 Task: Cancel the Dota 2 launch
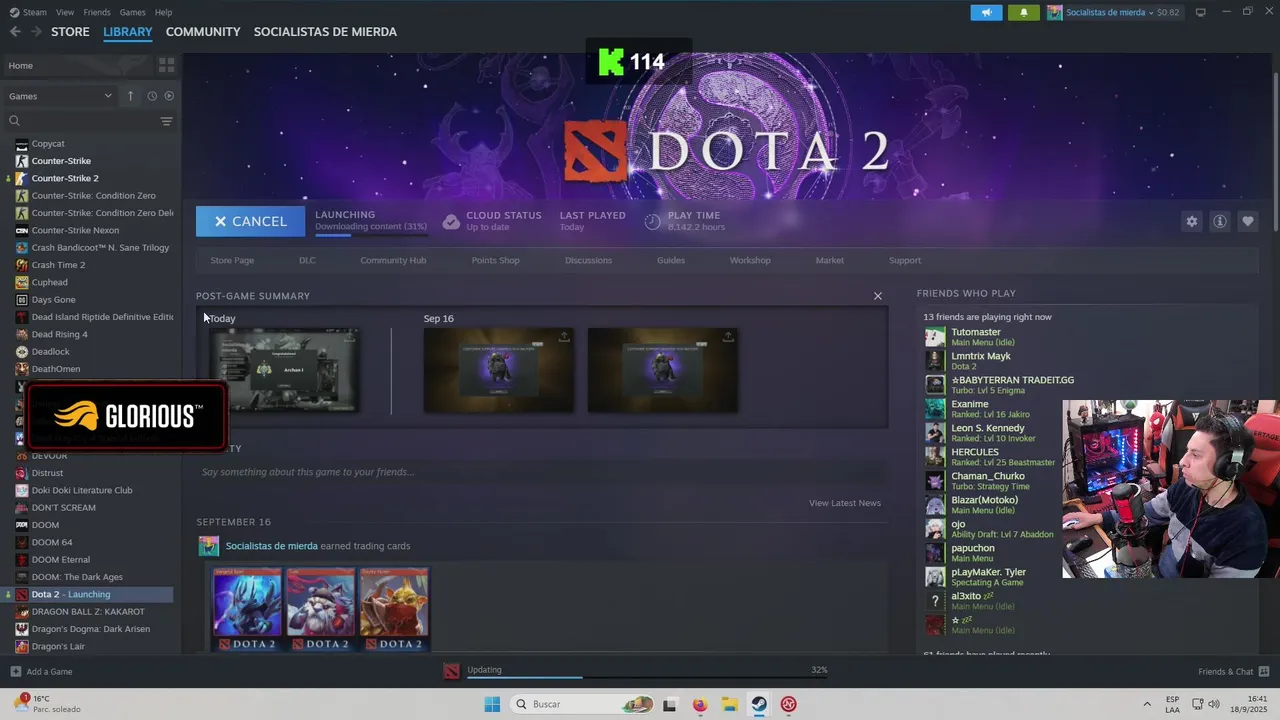pyautogui.click(x=250, y=221)
